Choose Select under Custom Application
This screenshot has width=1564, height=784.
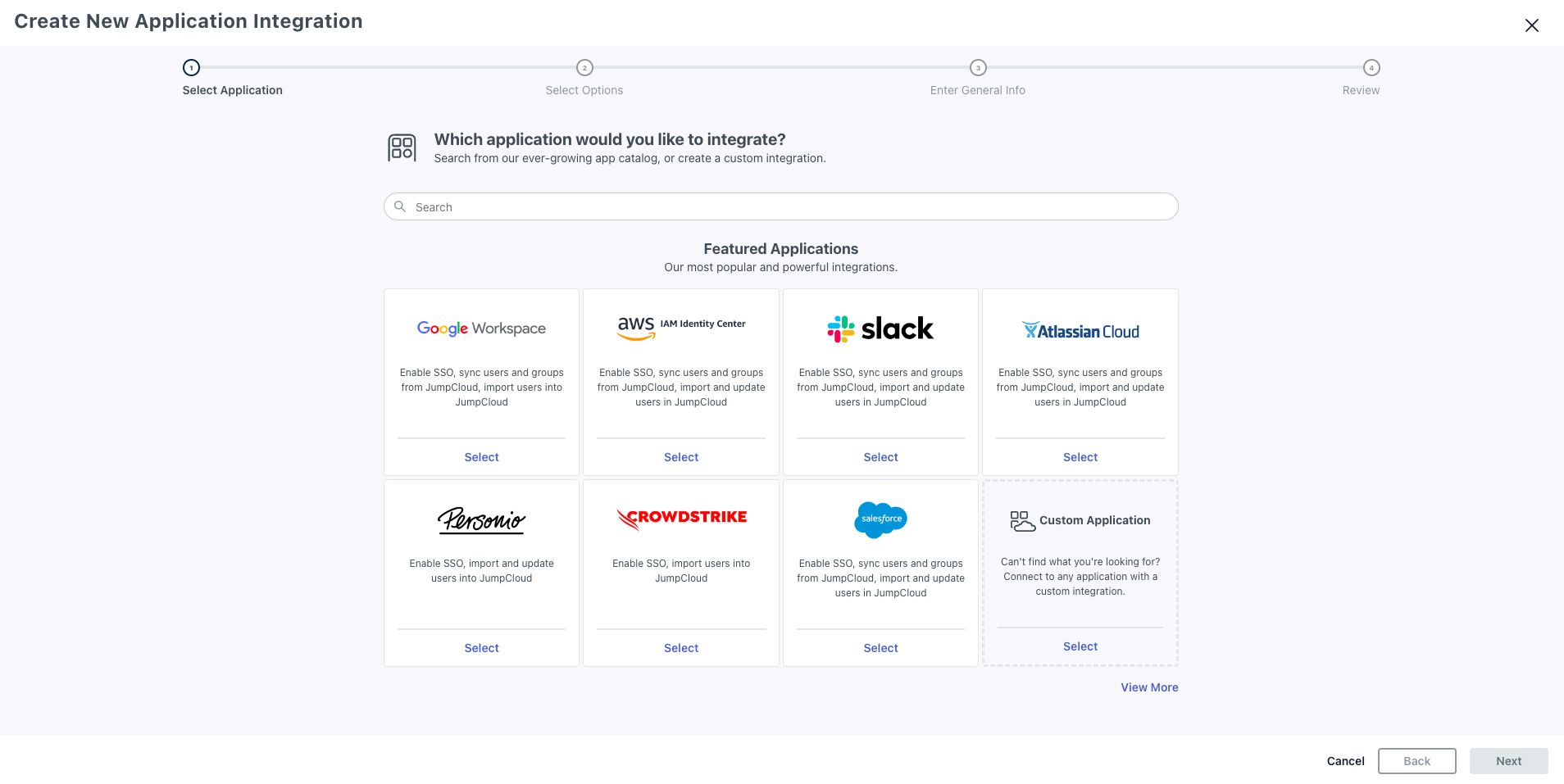tap(1080, 646)
